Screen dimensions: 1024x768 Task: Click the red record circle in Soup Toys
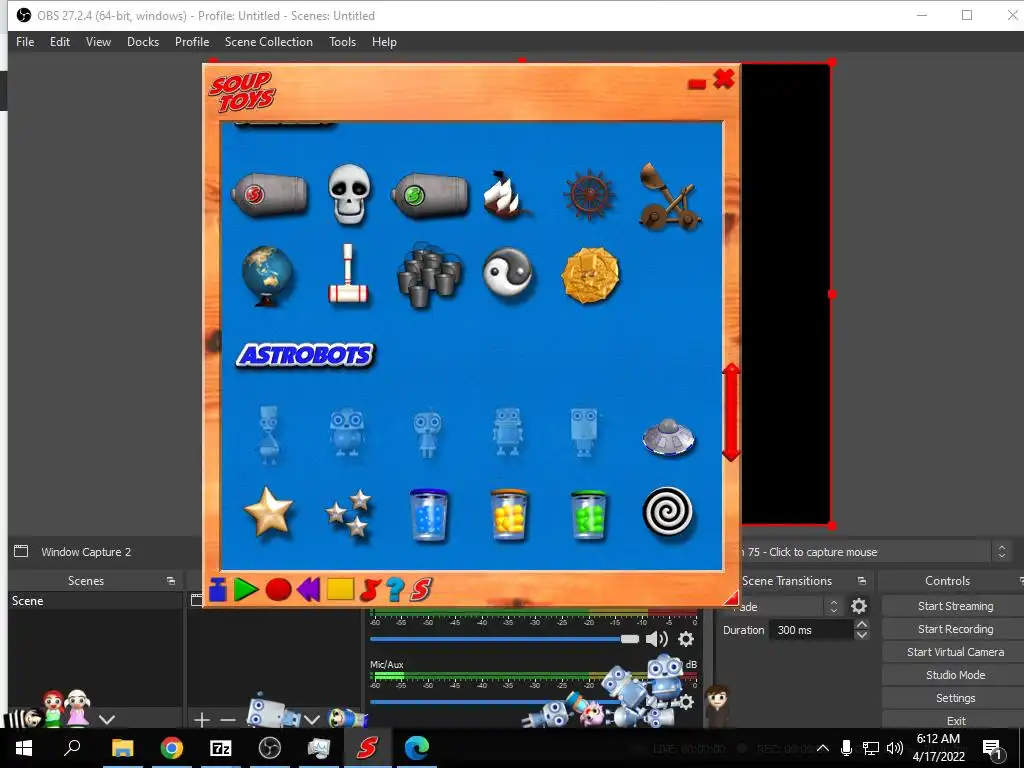point(278,589)
